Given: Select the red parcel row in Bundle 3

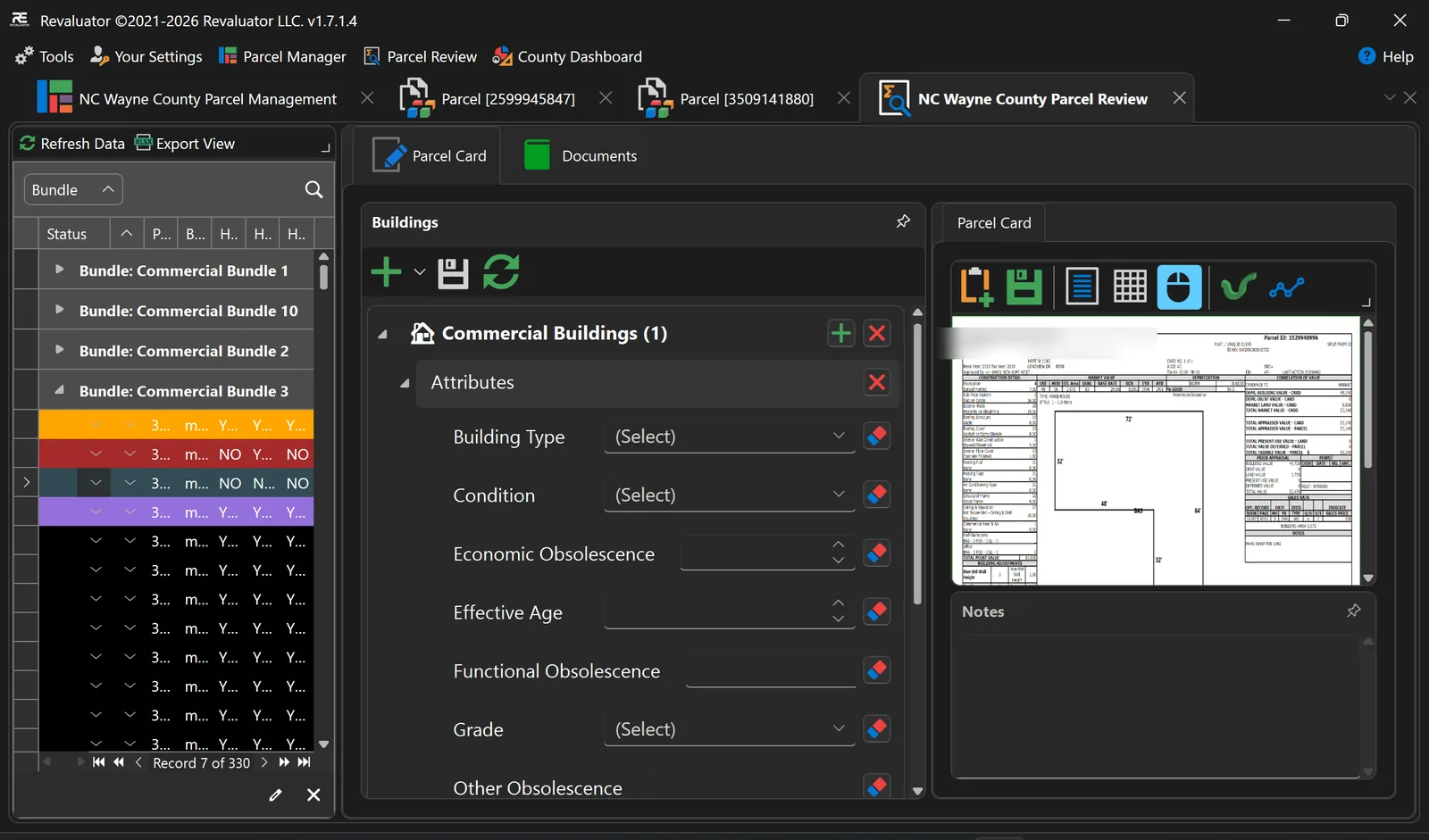Looking at the screenshot, I should [176, 454].
